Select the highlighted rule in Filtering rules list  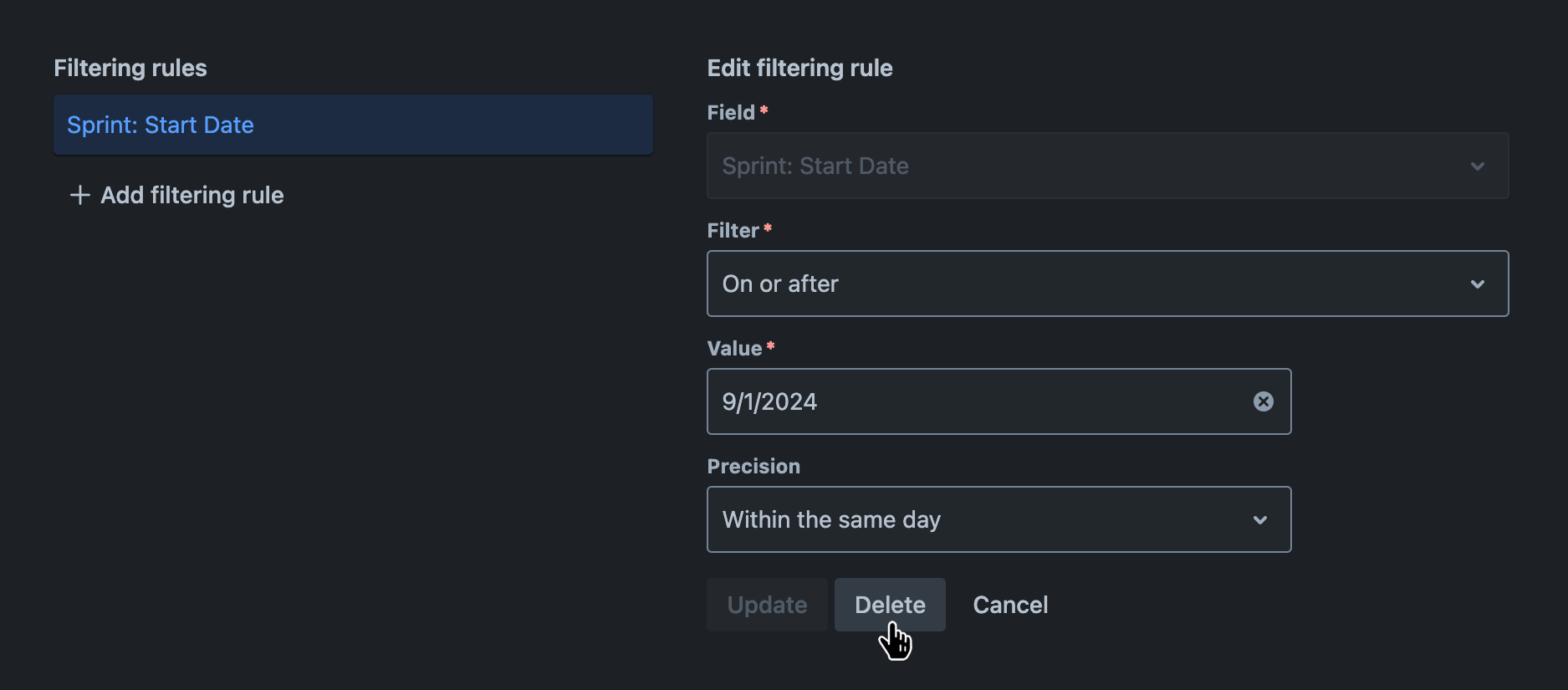coord(353,125)
